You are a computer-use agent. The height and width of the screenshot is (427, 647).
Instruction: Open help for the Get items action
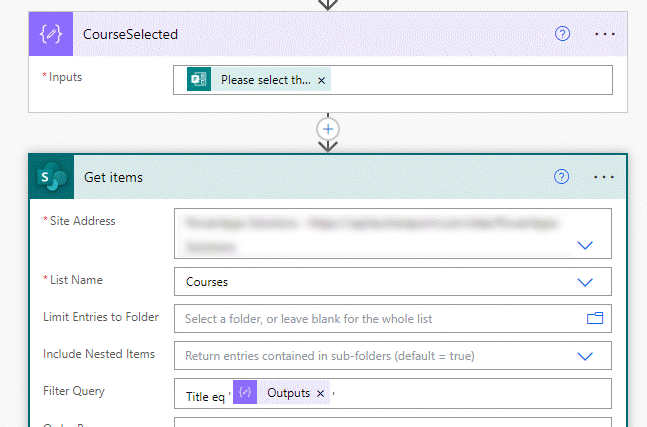[x=562, y=177]
